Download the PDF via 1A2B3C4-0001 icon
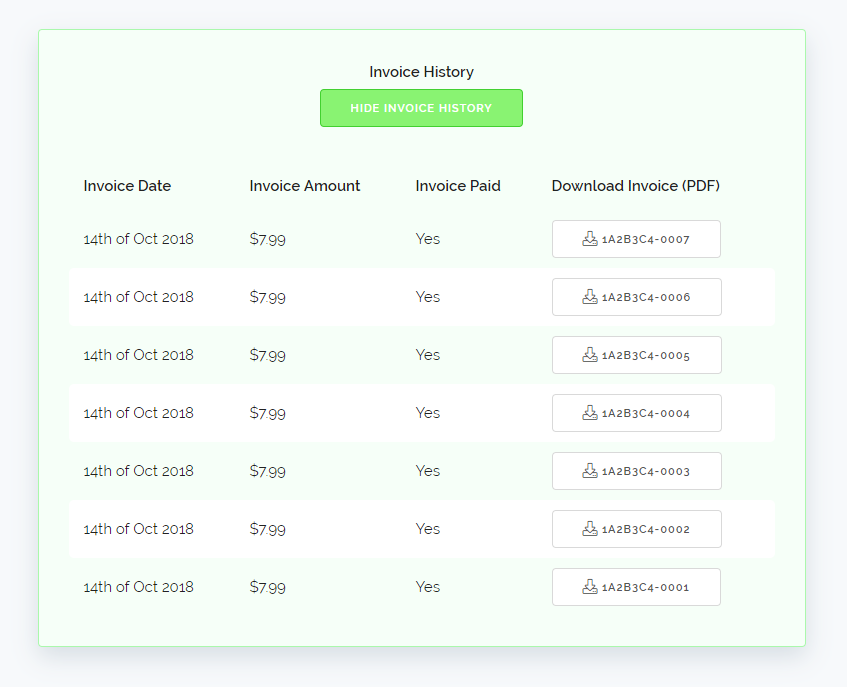Screen dimensions: 847x687 pyautogui.click(x=590, y=587)
